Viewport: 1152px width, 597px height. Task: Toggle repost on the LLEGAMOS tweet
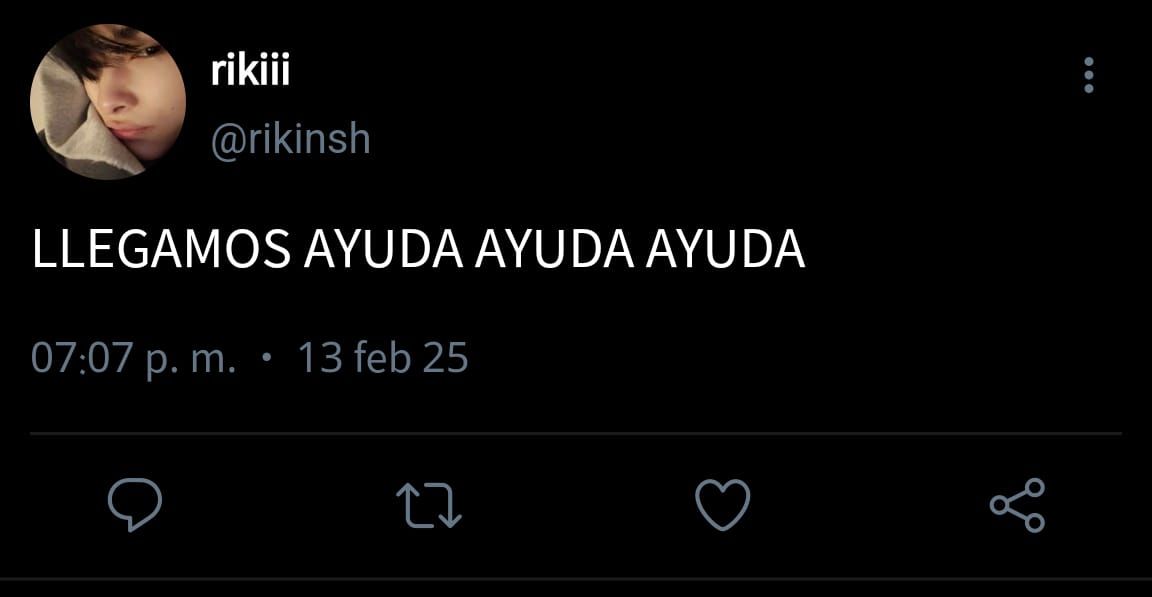429,505
